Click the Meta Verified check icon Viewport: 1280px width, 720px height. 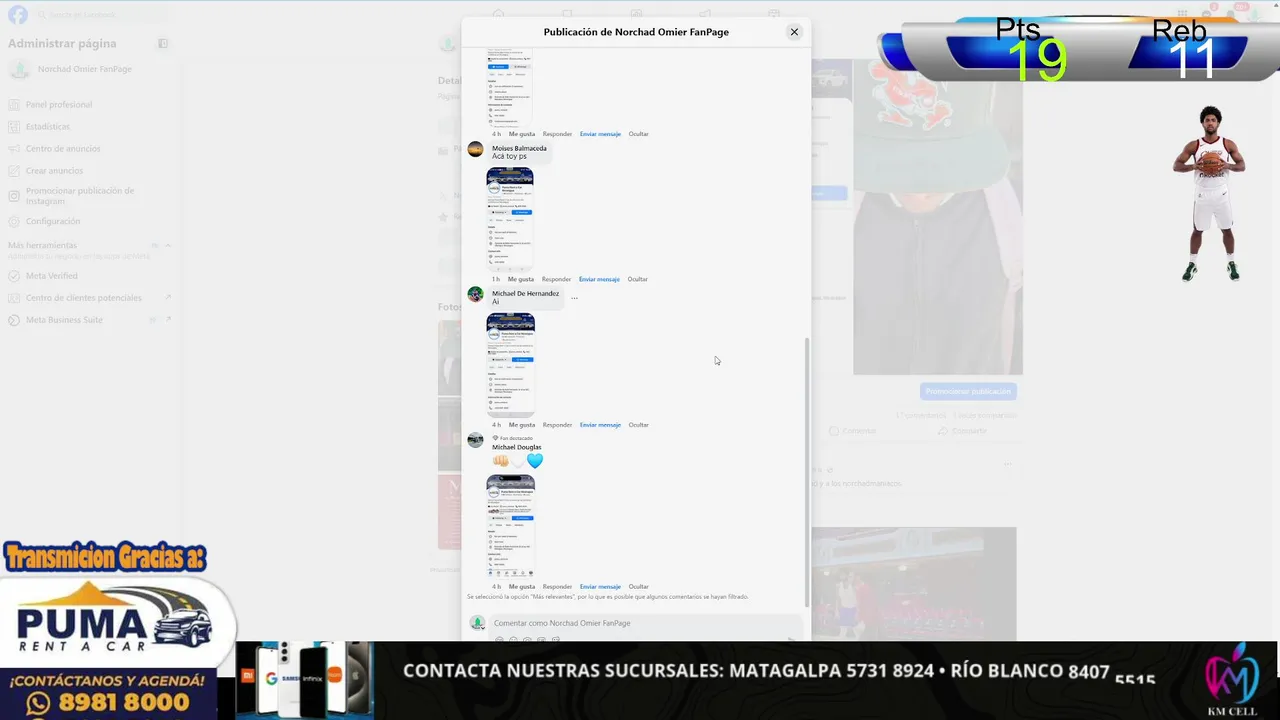pos(14,276)
